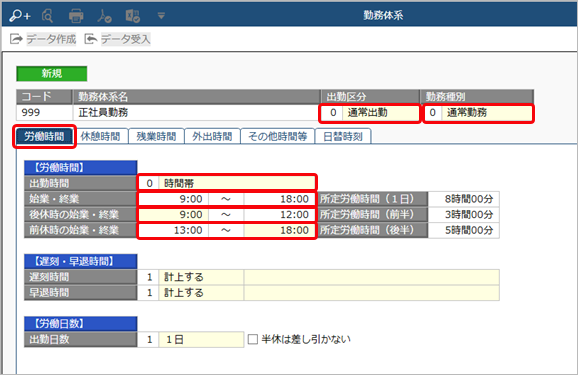This screenshot has width=578, height=375.
Task: Click 始業・終業 end time 18:00
Action: coord(279,199)
